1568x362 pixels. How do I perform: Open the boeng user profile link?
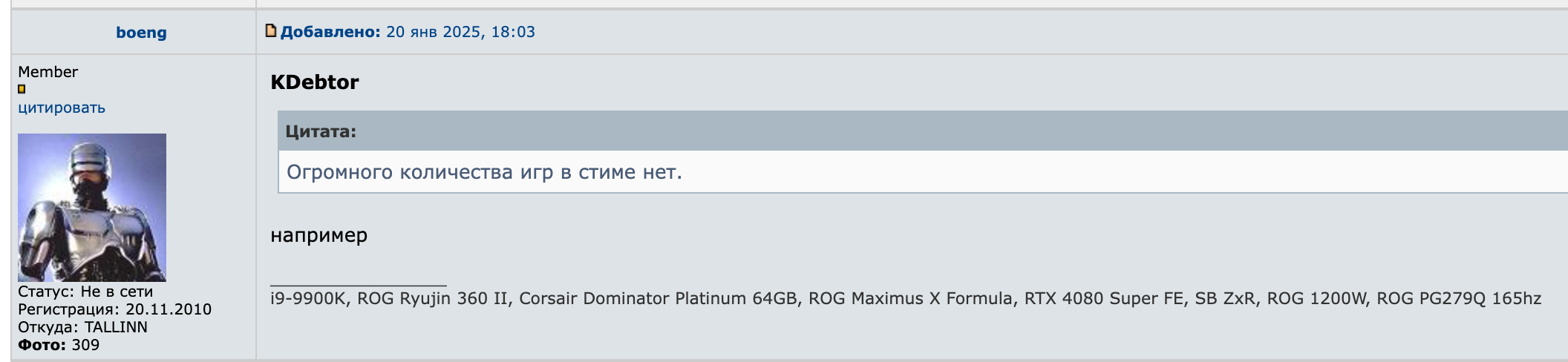point(141,33)
